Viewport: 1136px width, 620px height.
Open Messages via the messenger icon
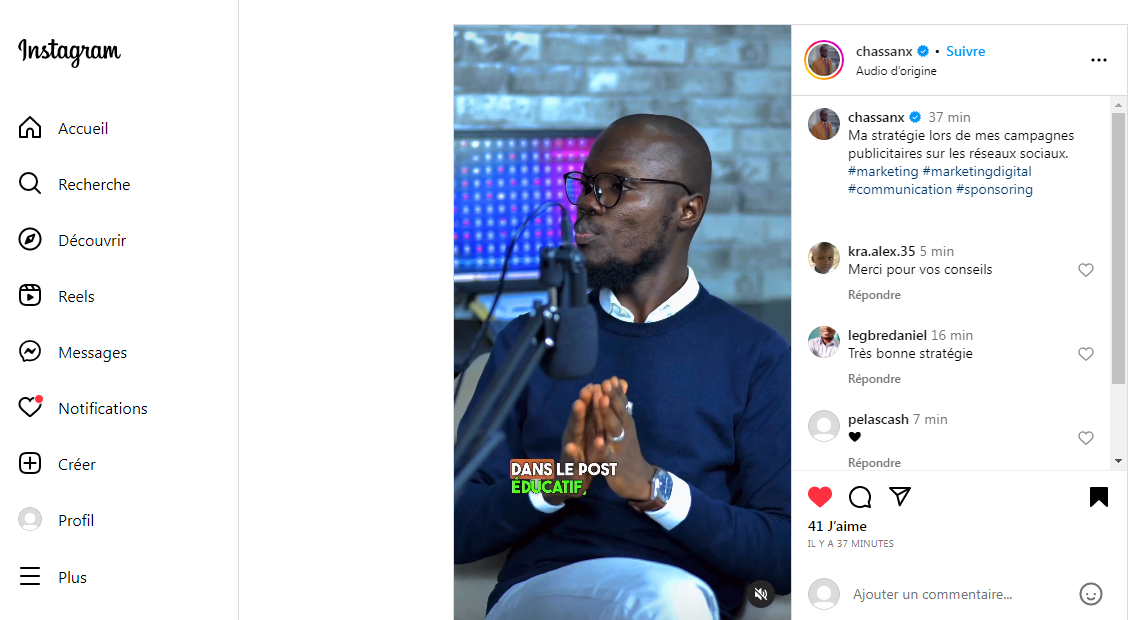click(30, 351)
